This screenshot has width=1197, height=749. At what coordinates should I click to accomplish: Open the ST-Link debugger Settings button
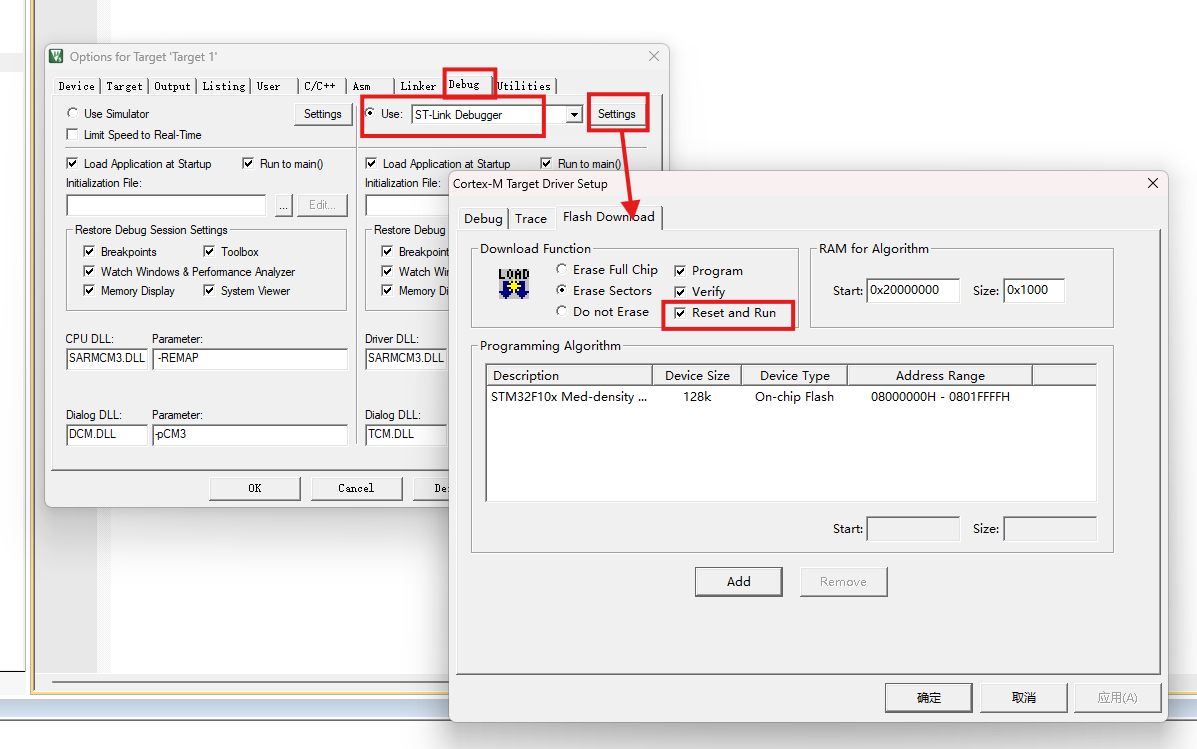(x=616, y=114)
